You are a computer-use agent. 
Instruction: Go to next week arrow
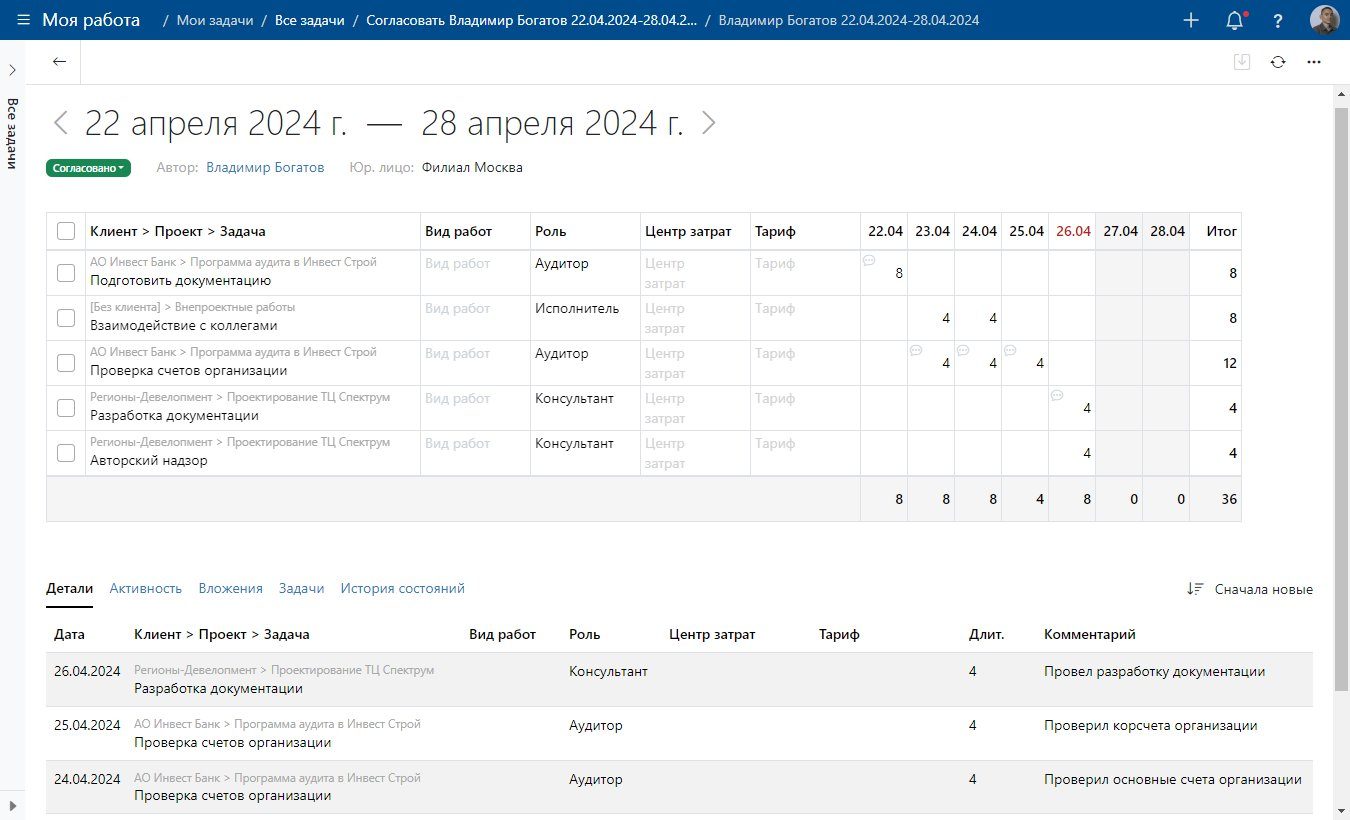point(709,123)
